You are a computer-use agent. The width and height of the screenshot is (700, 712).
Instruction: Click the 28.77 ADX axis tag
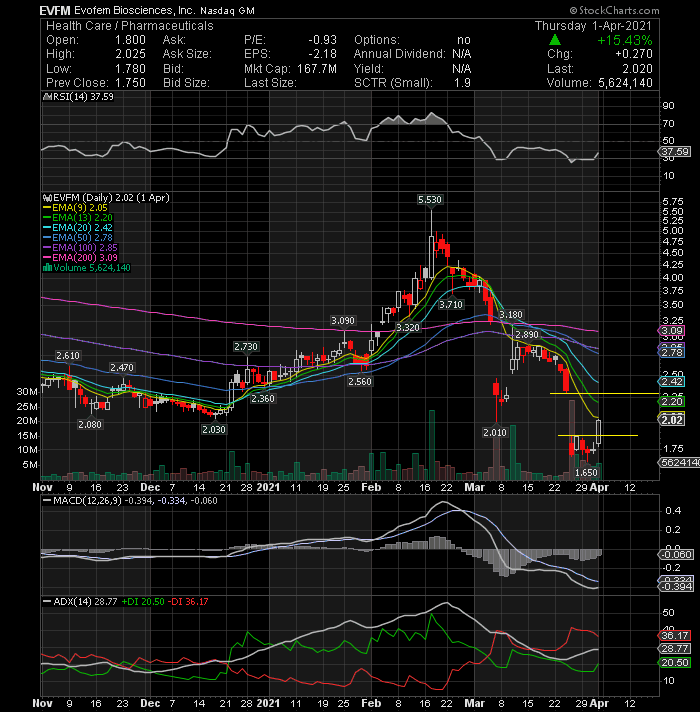click(x=675, y=649)
